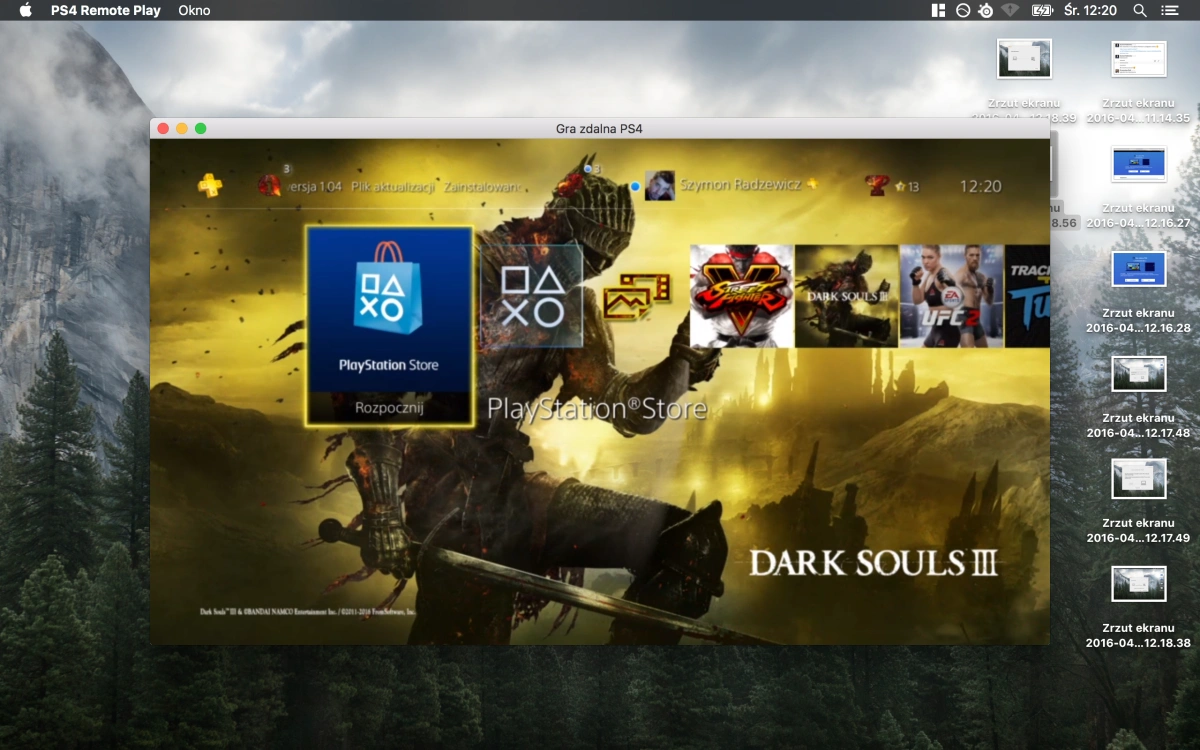1200x750 pixels.
Task: Open the PlayStation Plus icon
Action: [209, 185]
